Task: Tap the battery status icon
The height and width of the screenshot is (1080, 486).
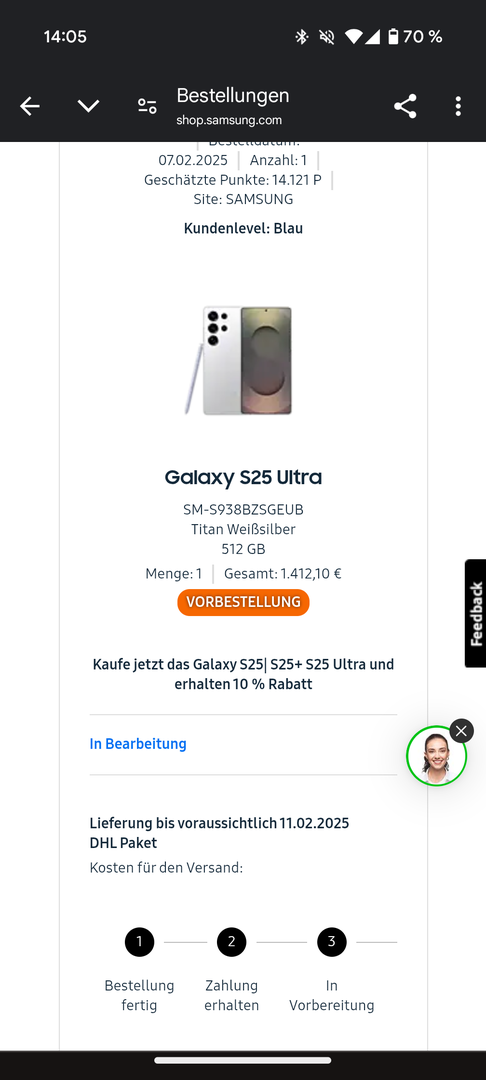Action: pyautogui.click(x=393, y=37)
